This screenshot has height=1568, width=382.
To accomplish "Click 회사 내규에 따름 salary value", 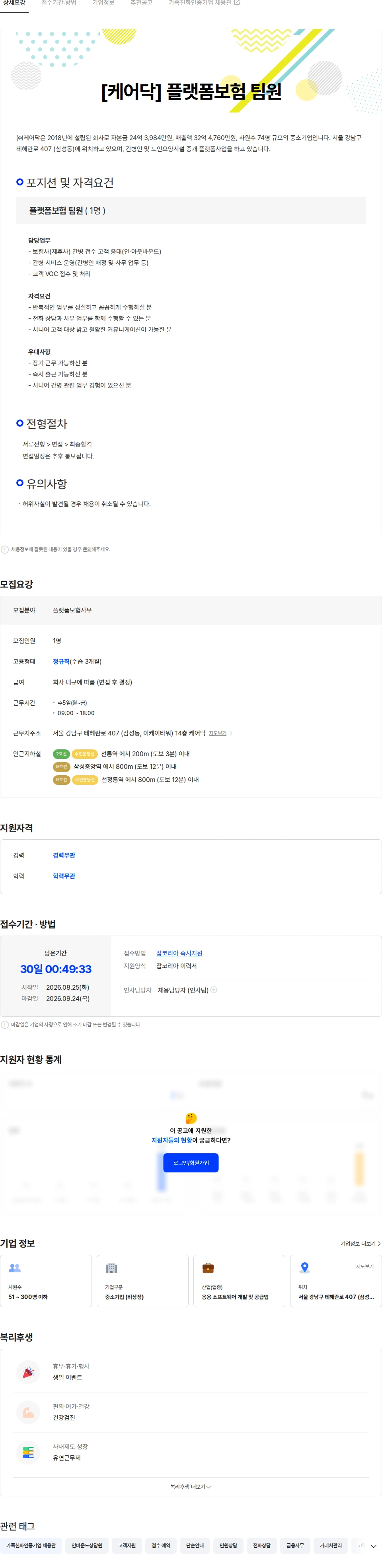I will [x=92, y=683].
